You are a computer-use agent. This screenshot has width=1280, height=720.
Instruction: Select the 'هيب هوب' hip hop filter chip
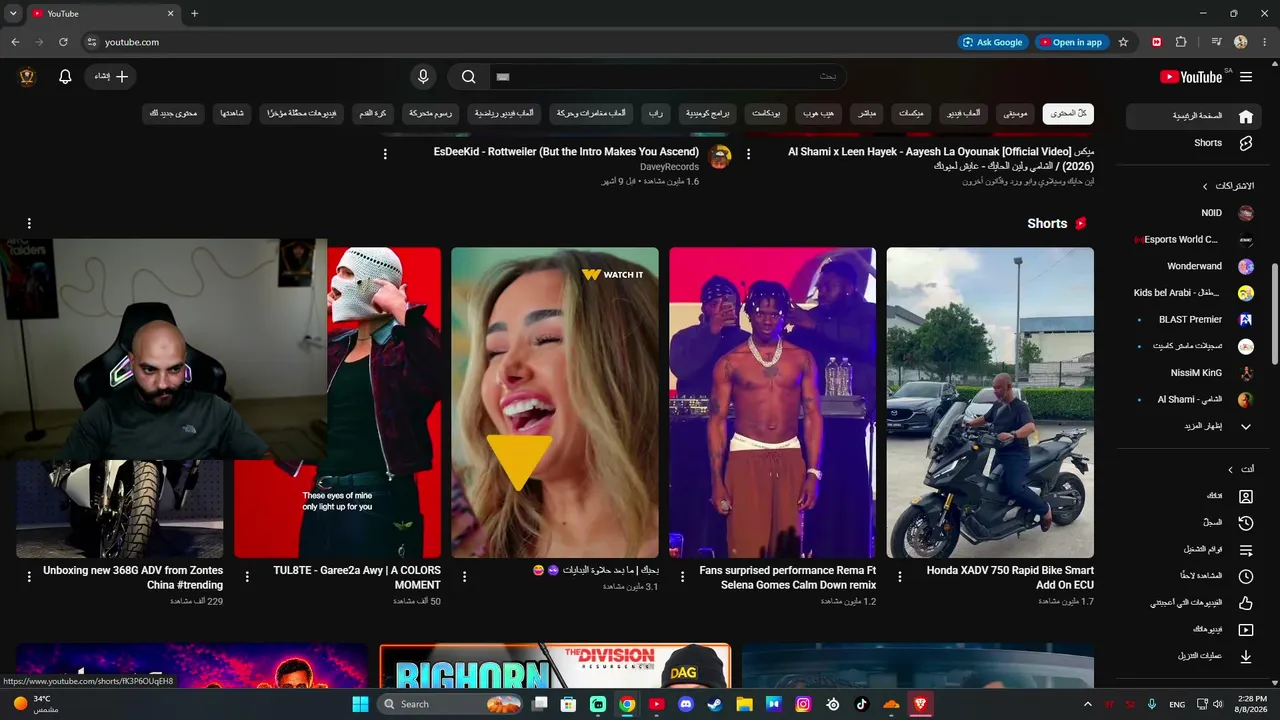820,114
